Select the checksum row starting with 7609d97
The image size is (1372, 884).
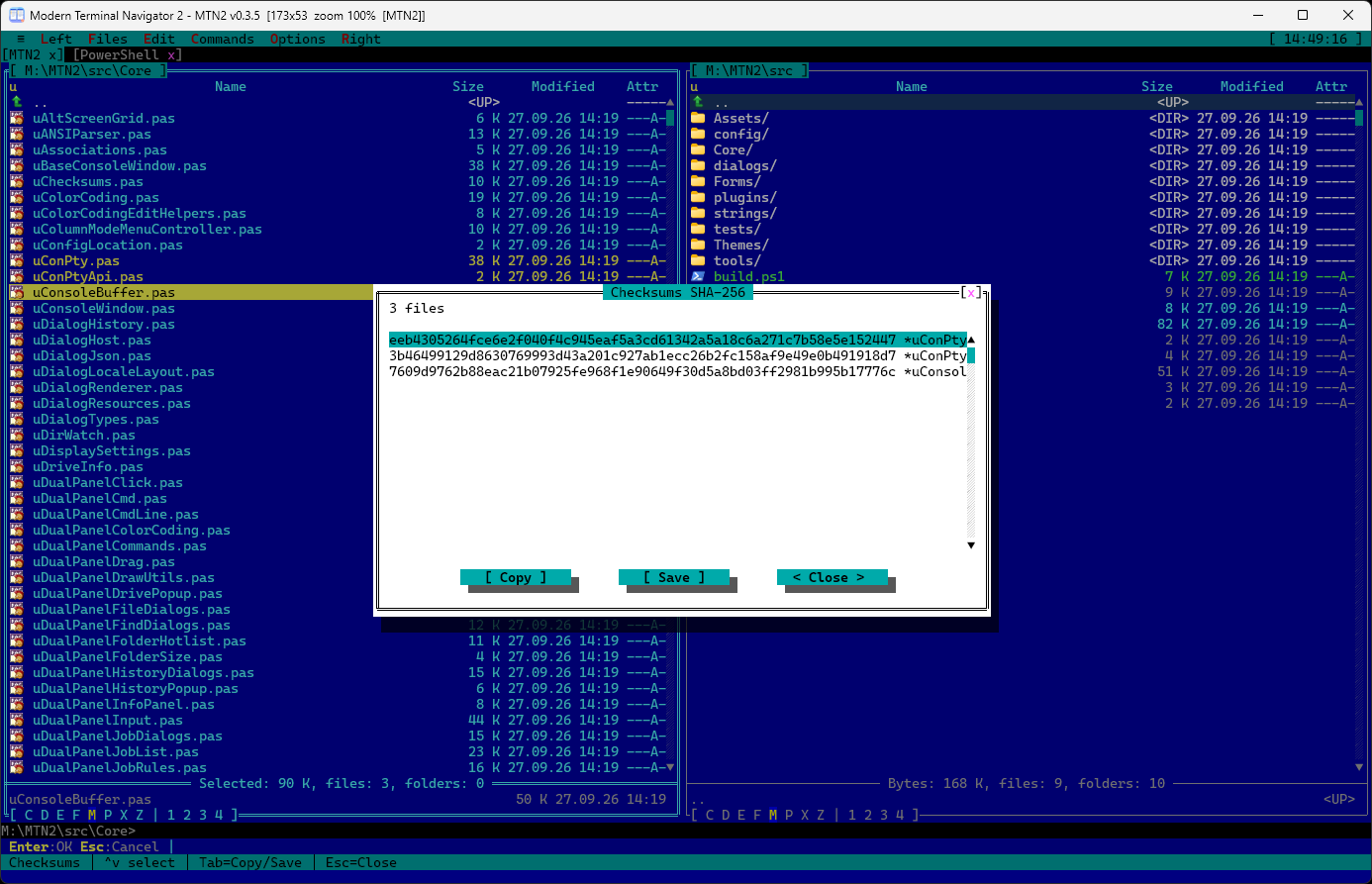coord(678,371)
